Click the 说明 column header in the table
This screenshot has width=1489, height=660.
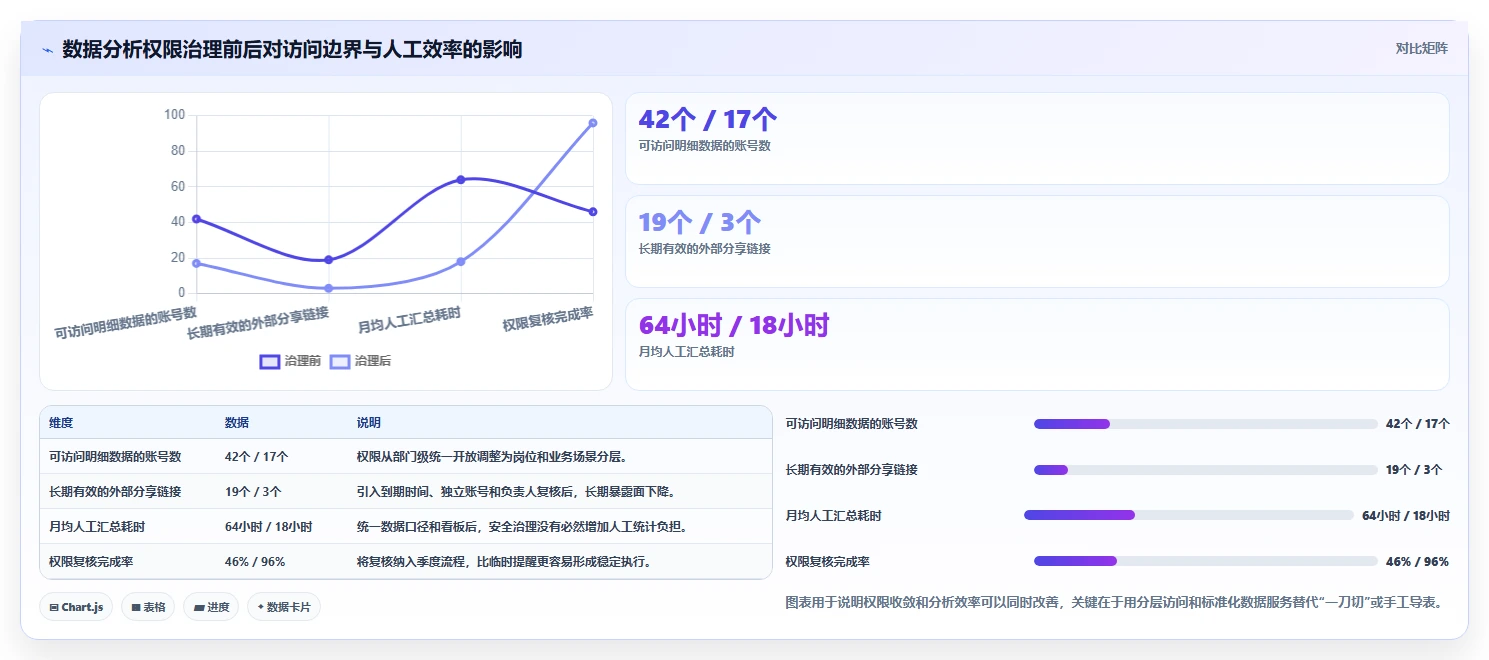369,423
